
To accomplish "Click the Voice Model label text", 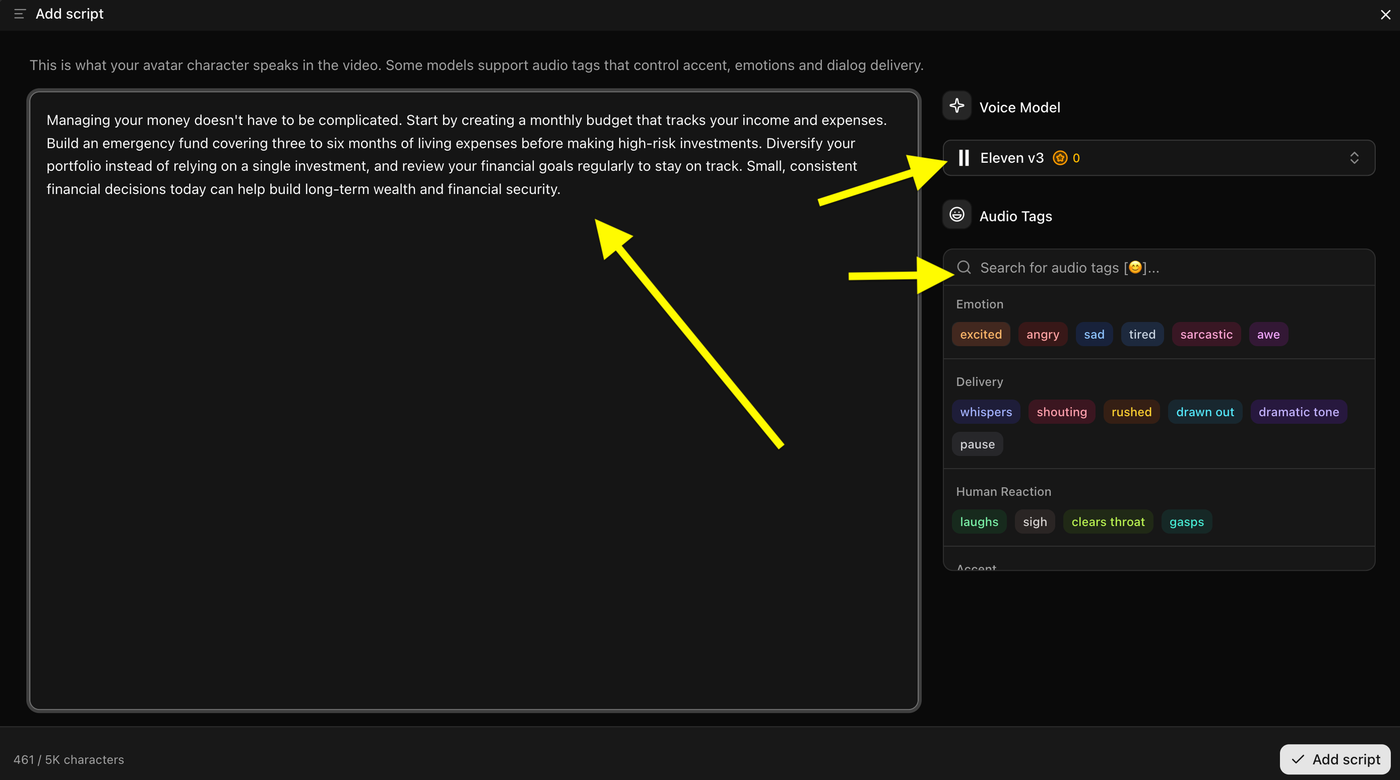I will pyautogui.click(x=1020, y=107).
